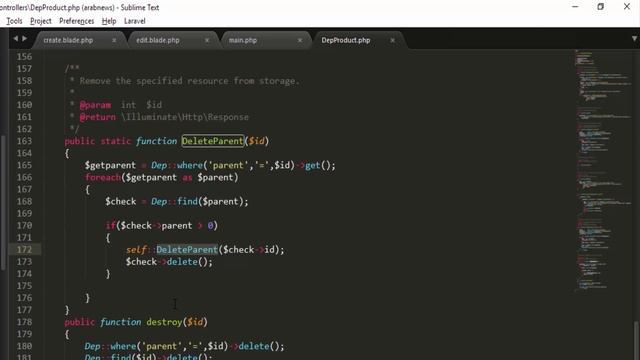Open the Help menu

coord(109,21)
